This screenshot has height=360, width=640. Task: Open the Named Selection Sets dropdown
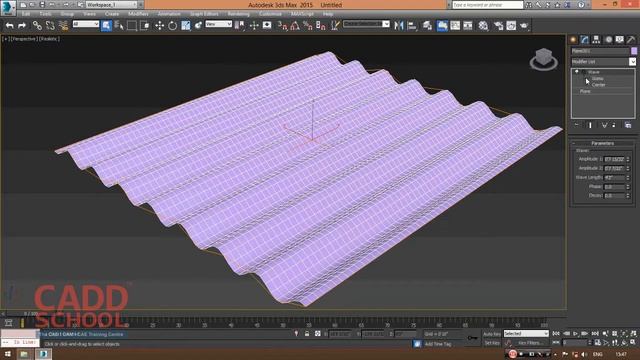[x=366, y=24]
